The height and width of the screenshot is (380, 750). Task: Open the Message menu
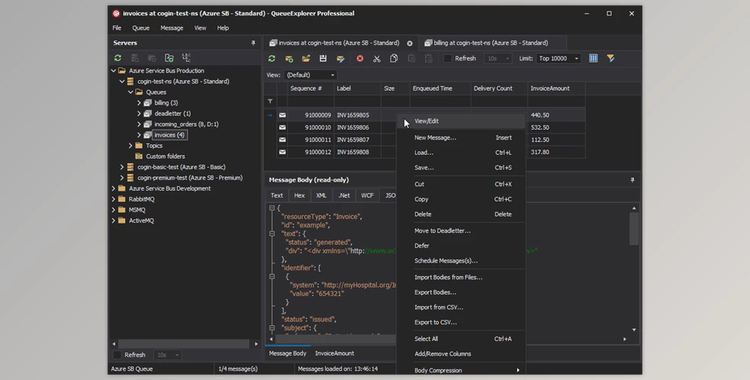(172, 28)
